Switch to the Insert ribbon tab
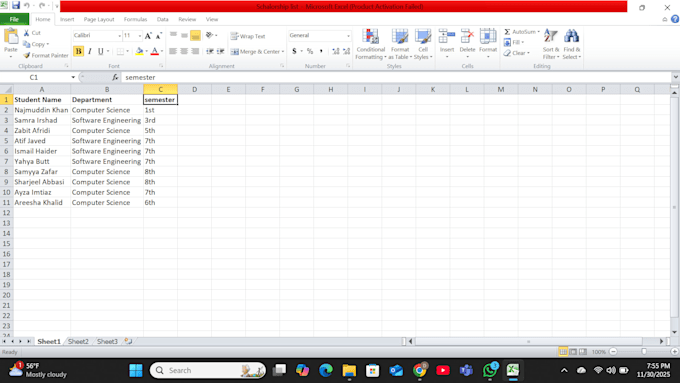The image size is (680, 383). [x=67, y=19]
